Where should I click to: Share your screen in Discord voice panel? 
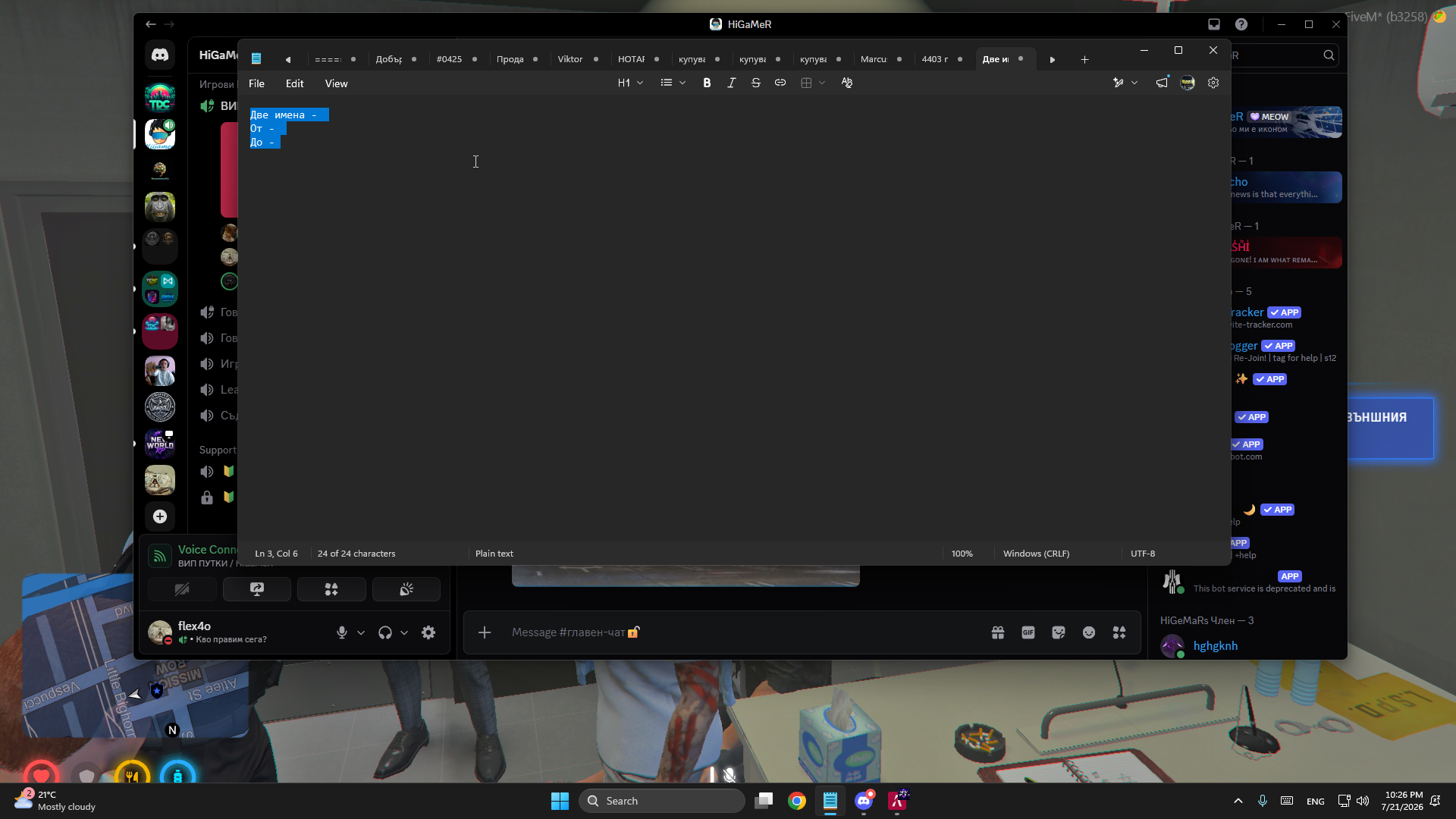[x=257, y=589]
